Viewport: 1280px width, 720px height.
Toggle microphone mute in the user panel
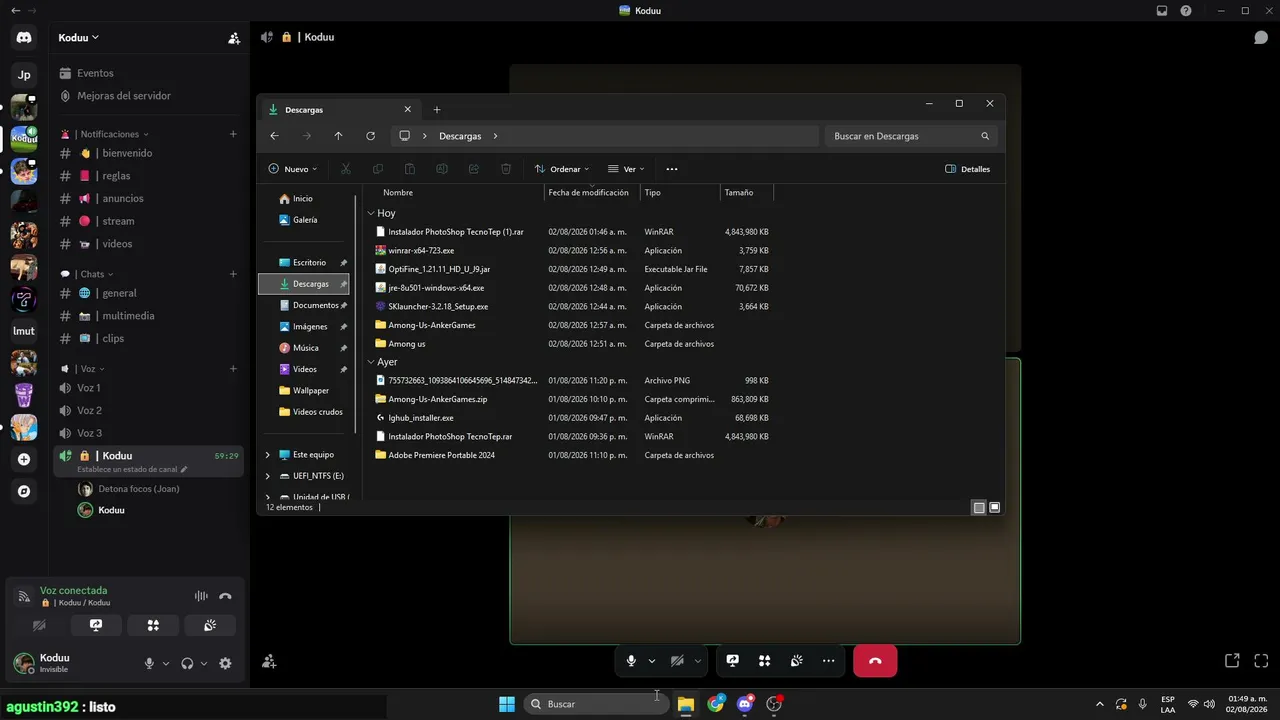coord(149,663)
